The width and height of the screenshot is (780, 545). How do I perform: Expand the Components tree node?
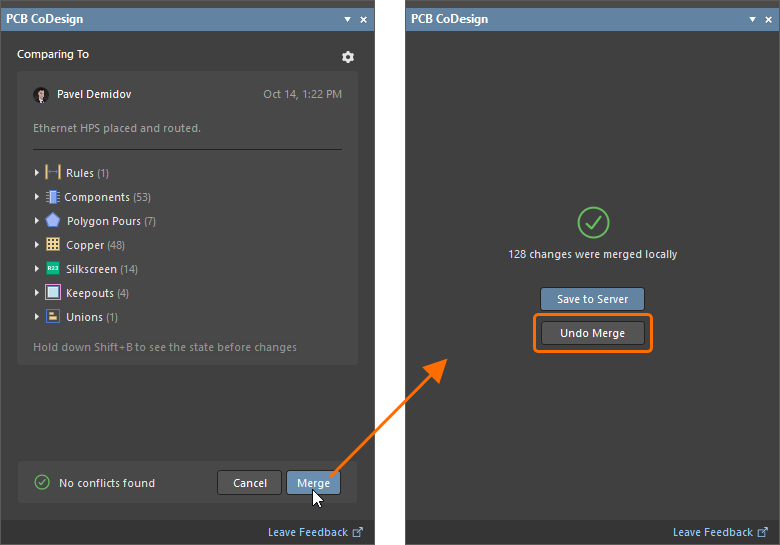[37, 197]
